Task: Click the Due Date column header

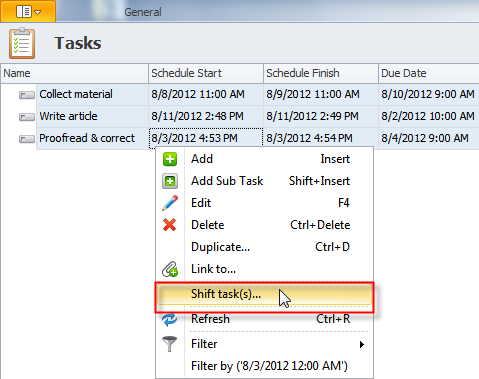Action: coord(429,73)
